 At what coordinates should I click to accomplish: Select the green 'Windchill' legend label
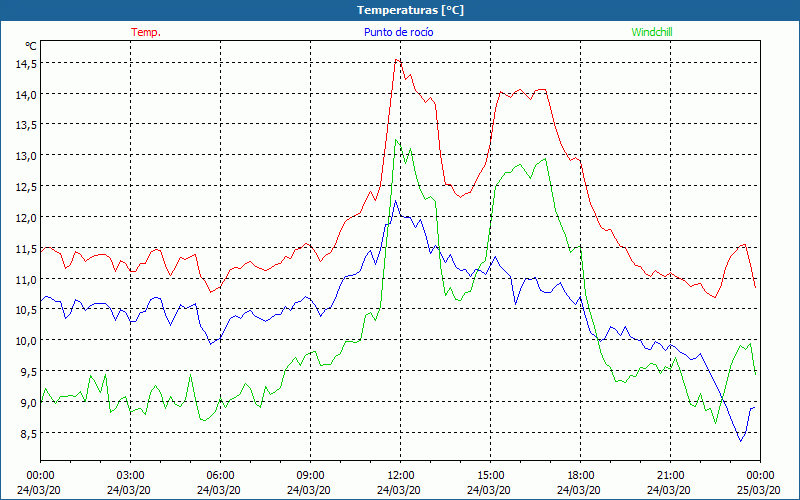point(652,32)
